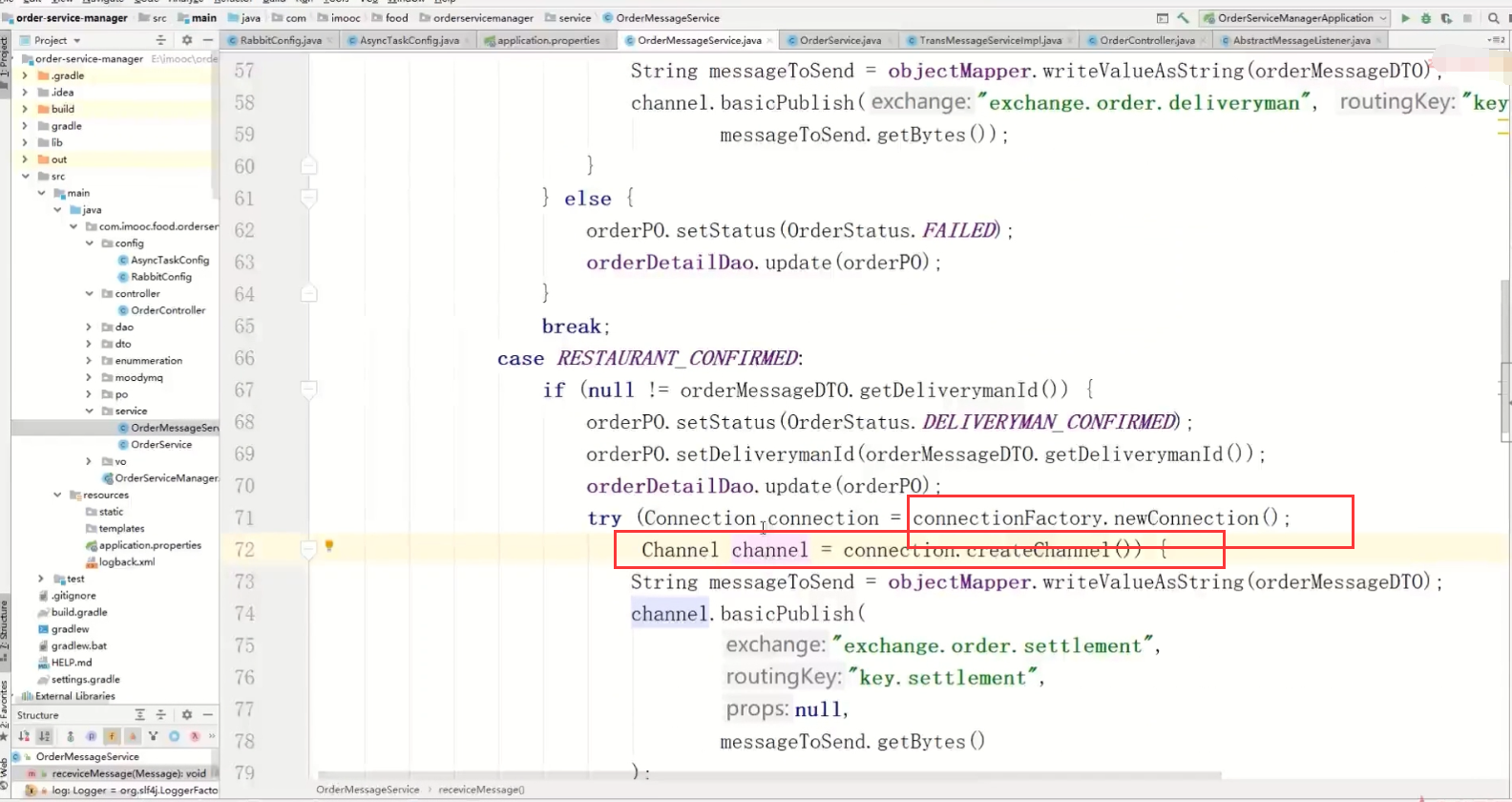Expand the test folder arrow
1512x802 pixels.
click(x=41, y=579)
